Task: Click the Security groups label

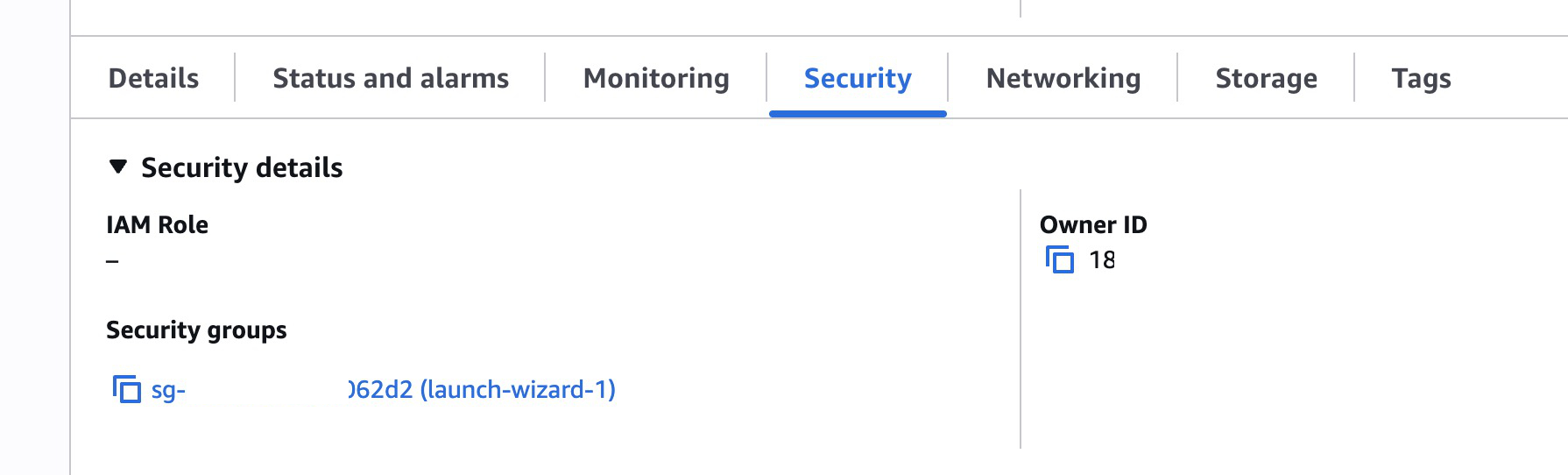Action: coord(196,330)
